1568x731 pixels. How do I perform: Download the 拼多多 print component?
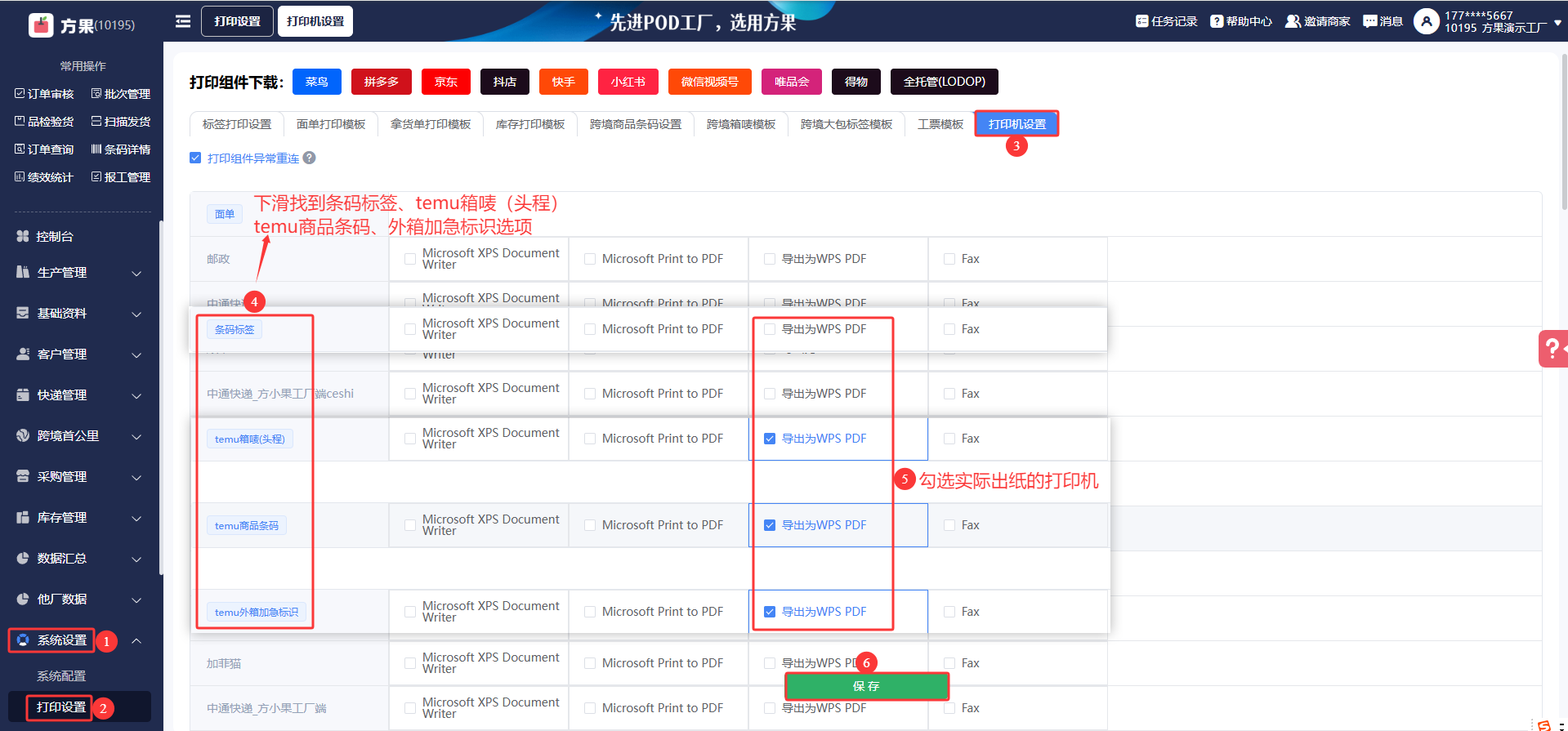[x=382, y=82]
